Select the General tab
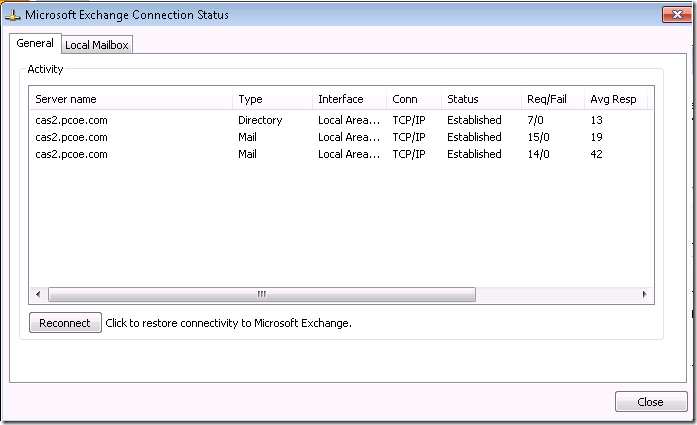Screen dimensions: 697x425 35,43
